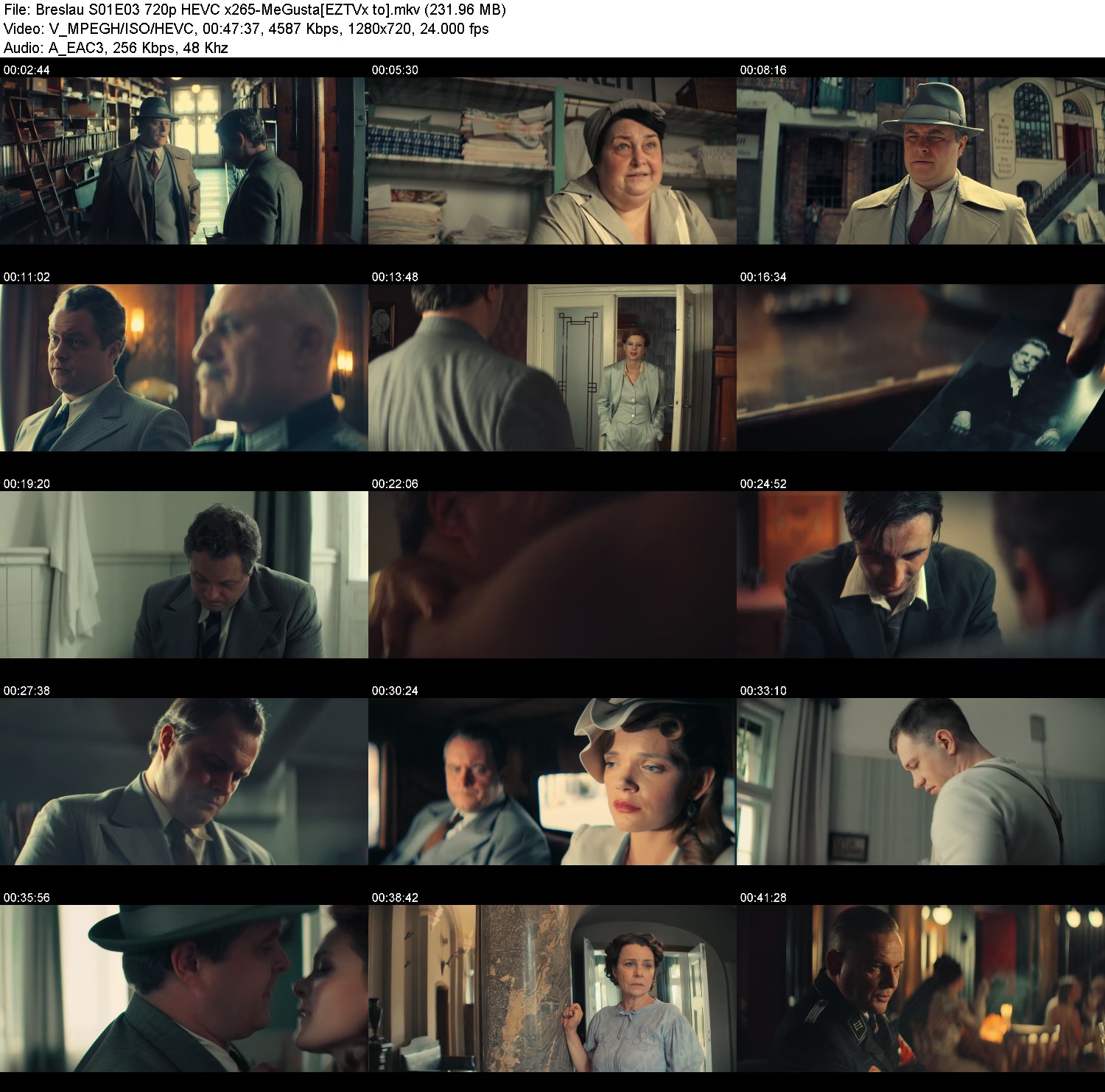Select the 00:13:48 doorway frame
Screen dimensions: 1105x1092
[552, 367]
